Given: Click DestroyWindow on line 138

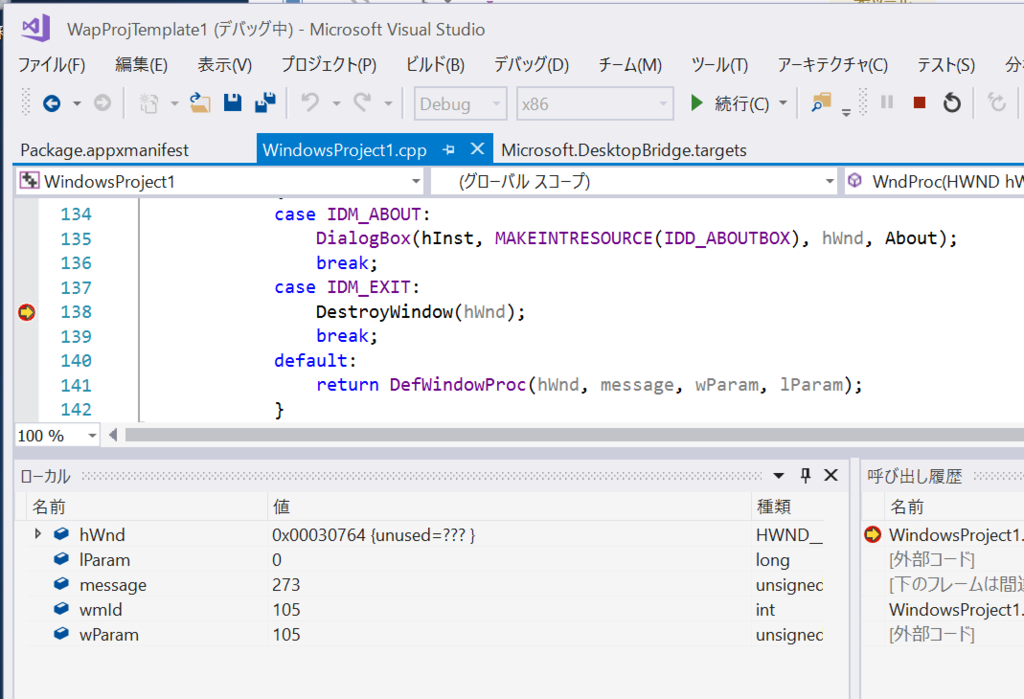Looking at the screenshot, I should pos(385,312).
